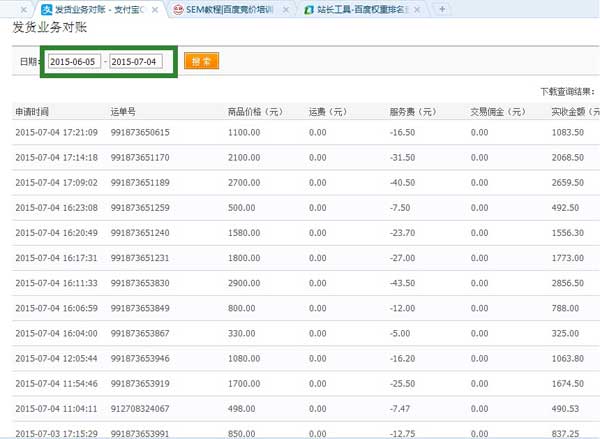
Task: Close the 发货业务对账 tab
Action: click(156, 9)
